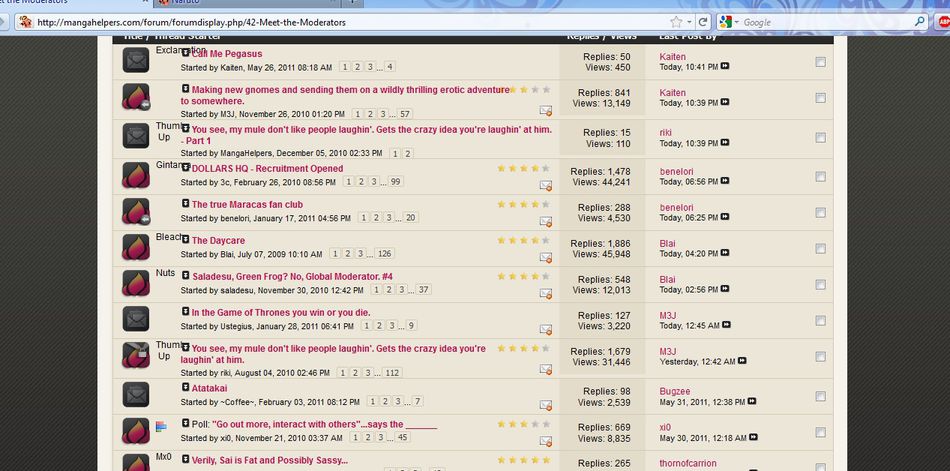Expand preview arrow before The Daycare title
Viewport: 950px width, 471px height.
tap(185, 239)
